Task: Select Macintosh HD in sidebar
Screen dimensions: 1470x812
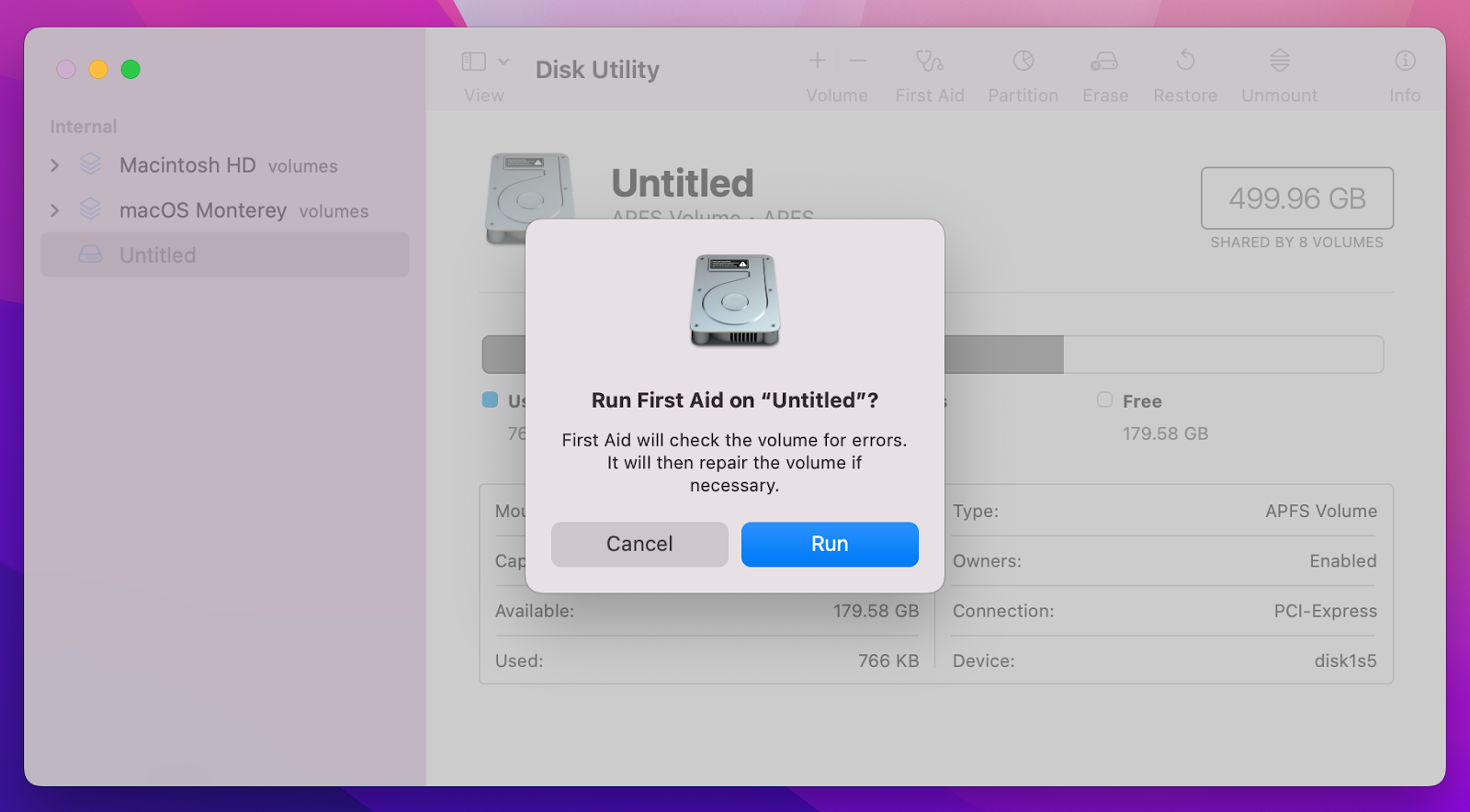Action: (187, 165)
